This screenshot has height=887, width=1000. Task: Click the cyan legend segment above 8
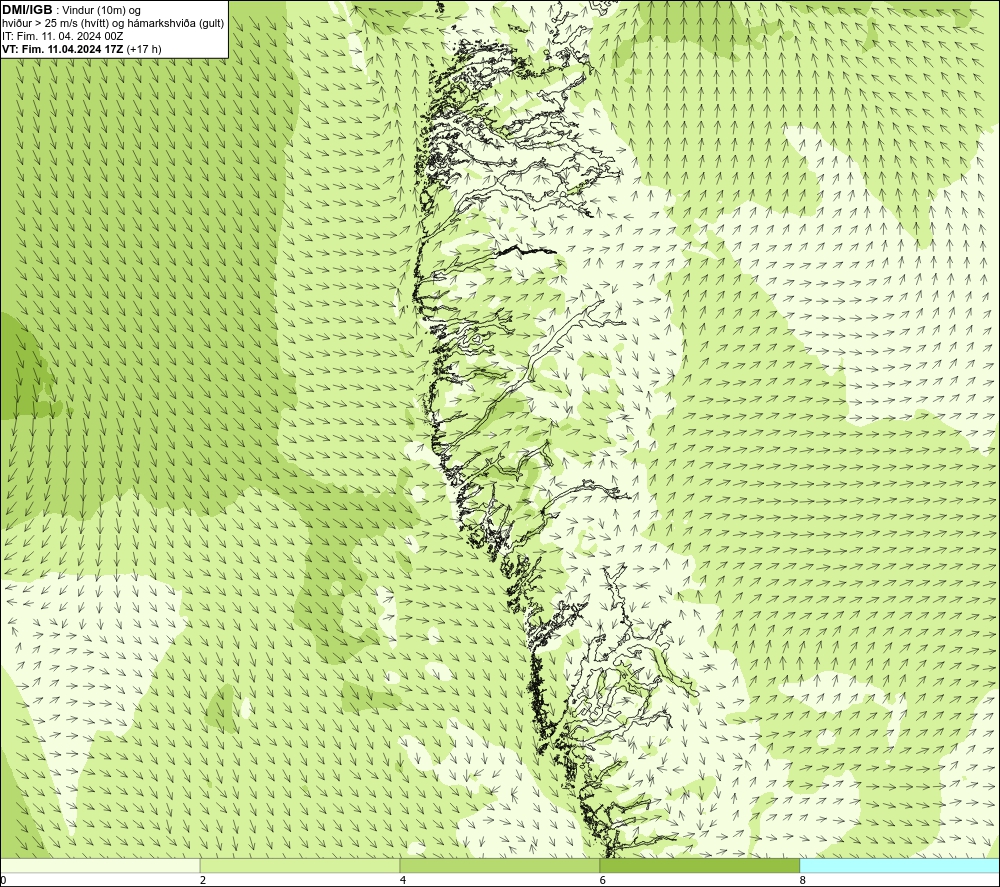pos(899,865)
